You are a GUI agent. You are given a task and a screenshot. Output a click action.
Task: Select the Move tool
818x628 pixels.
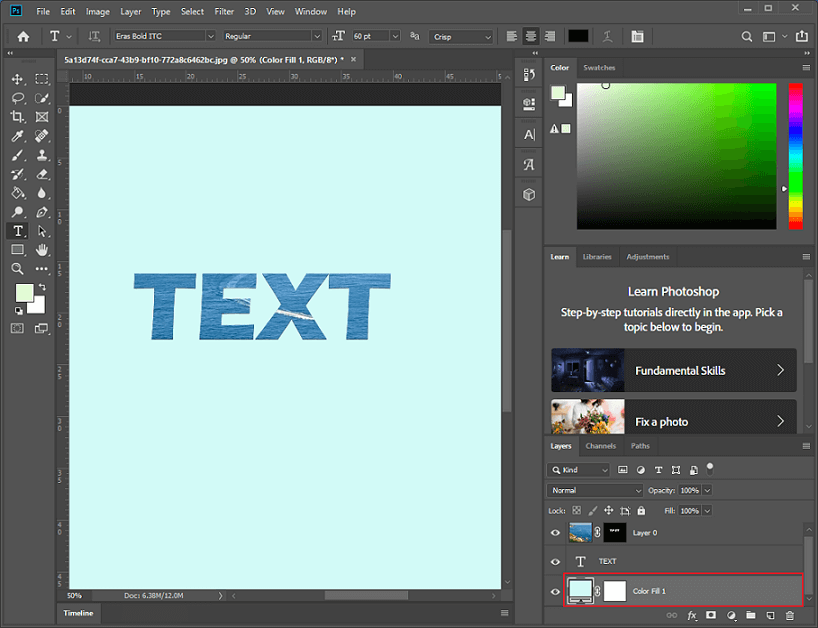pyautogui.click(x=17, y=78)
